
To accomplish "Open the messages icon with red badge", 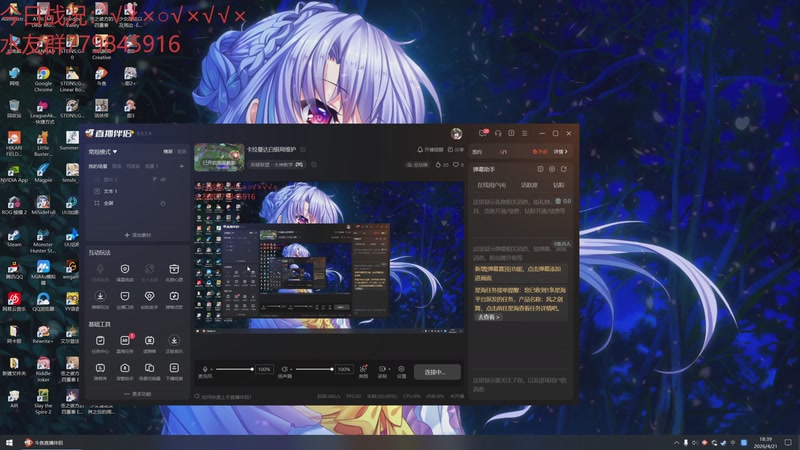I will (483, 133).
